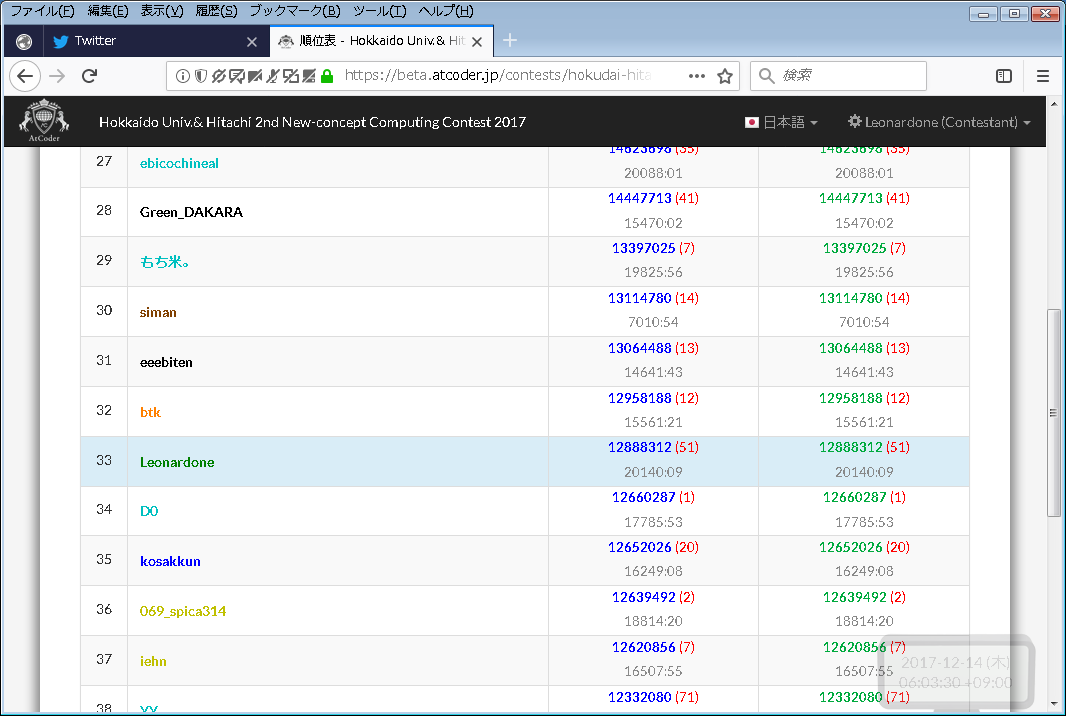Click the globe icon pinned tab
1066x716 pixels.
coord(24,41)
